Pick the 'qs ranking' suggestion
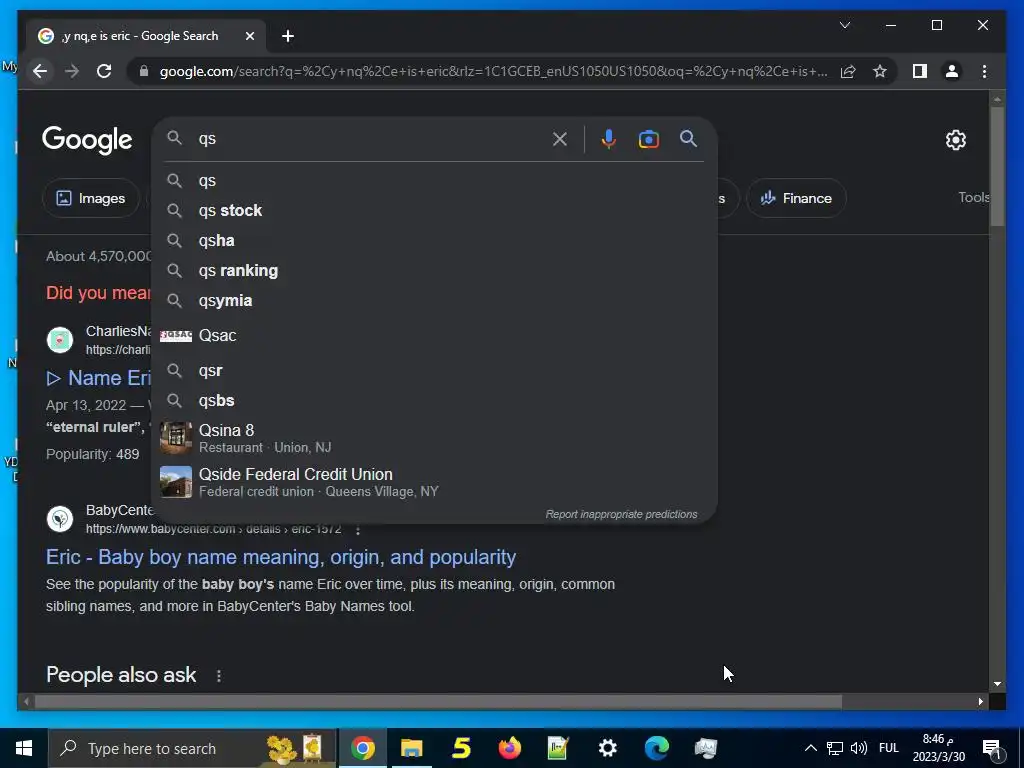 pos(434,270)
